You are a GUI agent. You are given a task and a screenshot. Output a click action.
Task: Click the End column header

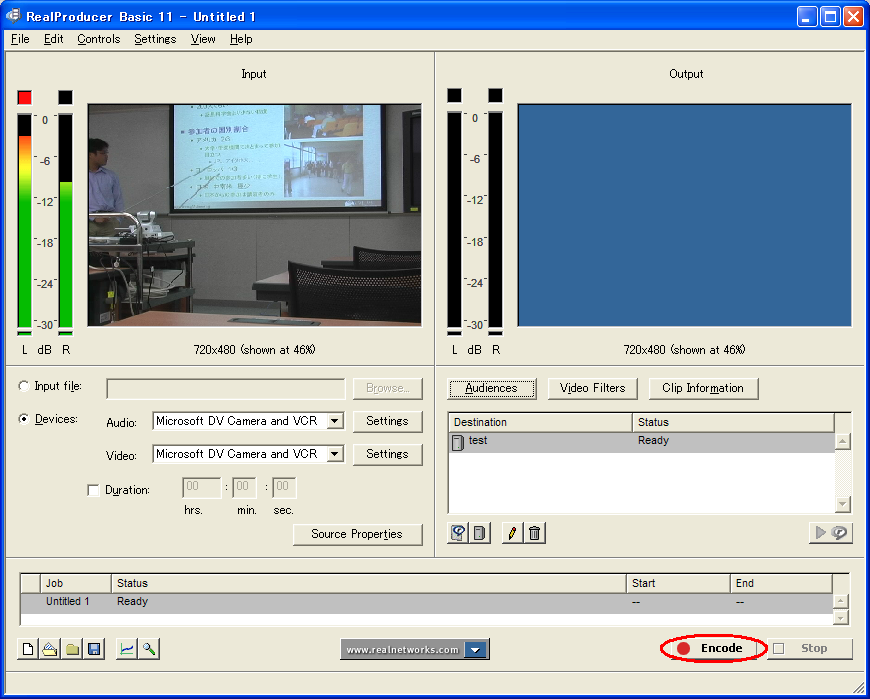(781, 584)
